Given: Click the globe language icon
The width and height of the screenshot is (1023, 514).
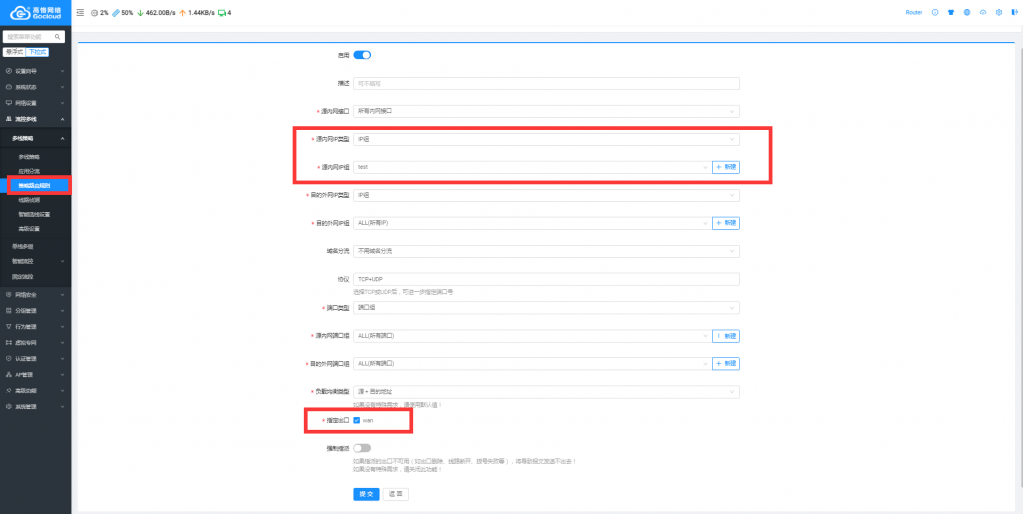Looking at the screenshot, I should (967, 12).
